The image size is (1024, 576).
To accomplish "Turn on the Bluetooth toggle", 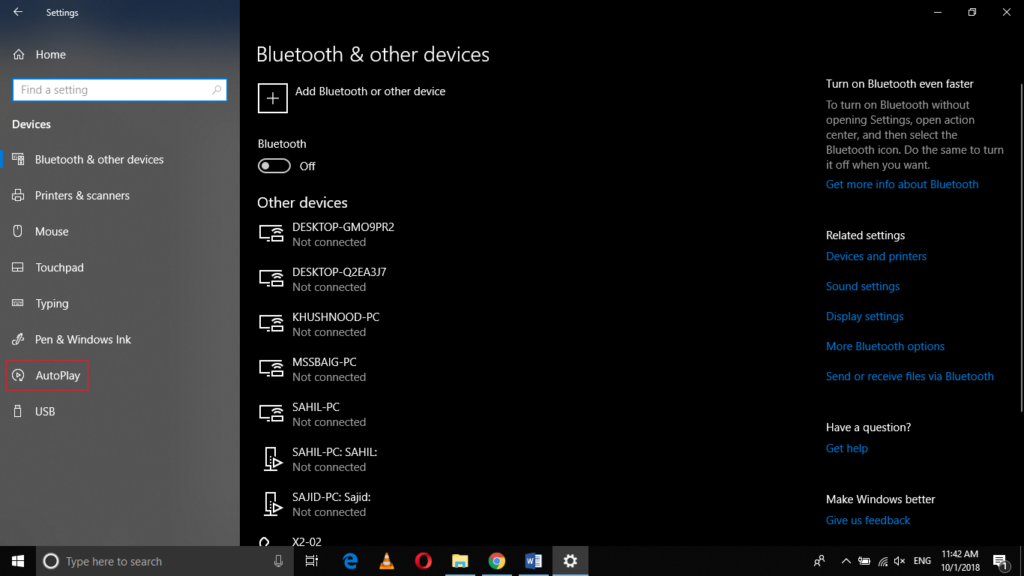I will (x=273, y=165).
